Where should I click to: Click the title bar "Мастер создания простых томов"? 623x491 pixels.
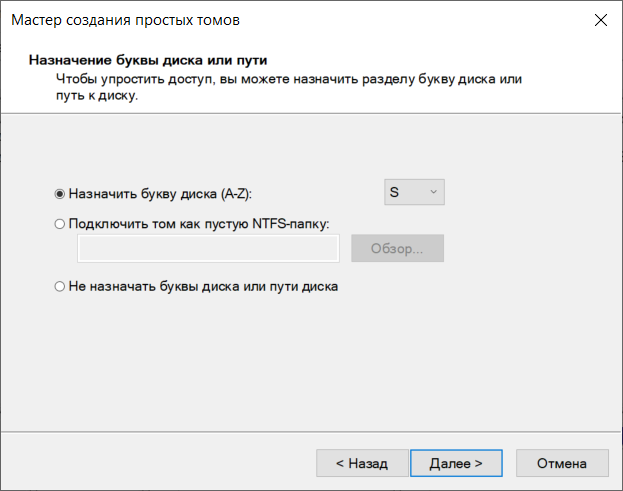(x=126, y=20)
